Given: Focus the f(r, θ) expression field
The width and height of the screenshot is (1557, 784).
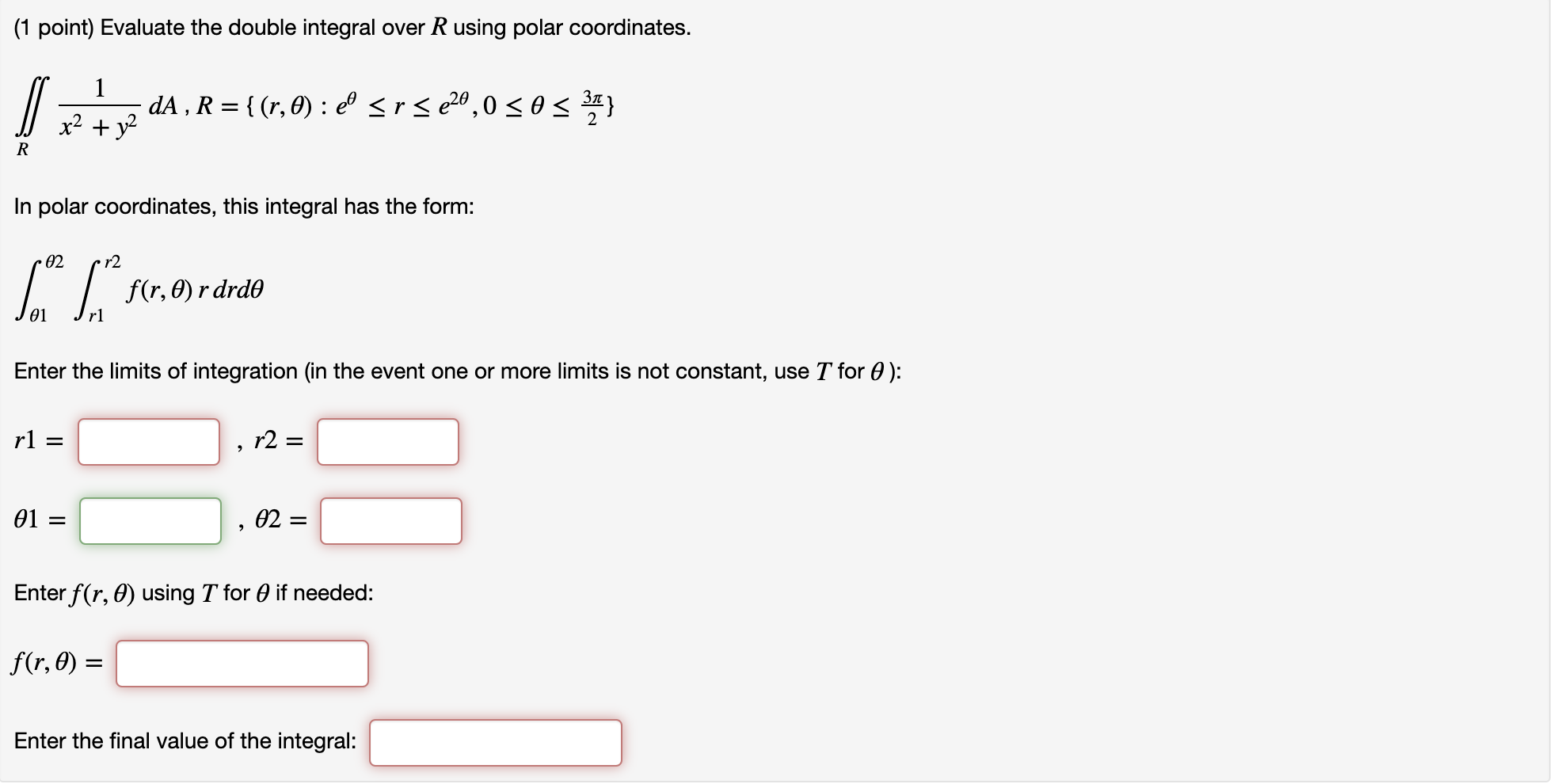Looking at the screenshot, I should 242,664.
